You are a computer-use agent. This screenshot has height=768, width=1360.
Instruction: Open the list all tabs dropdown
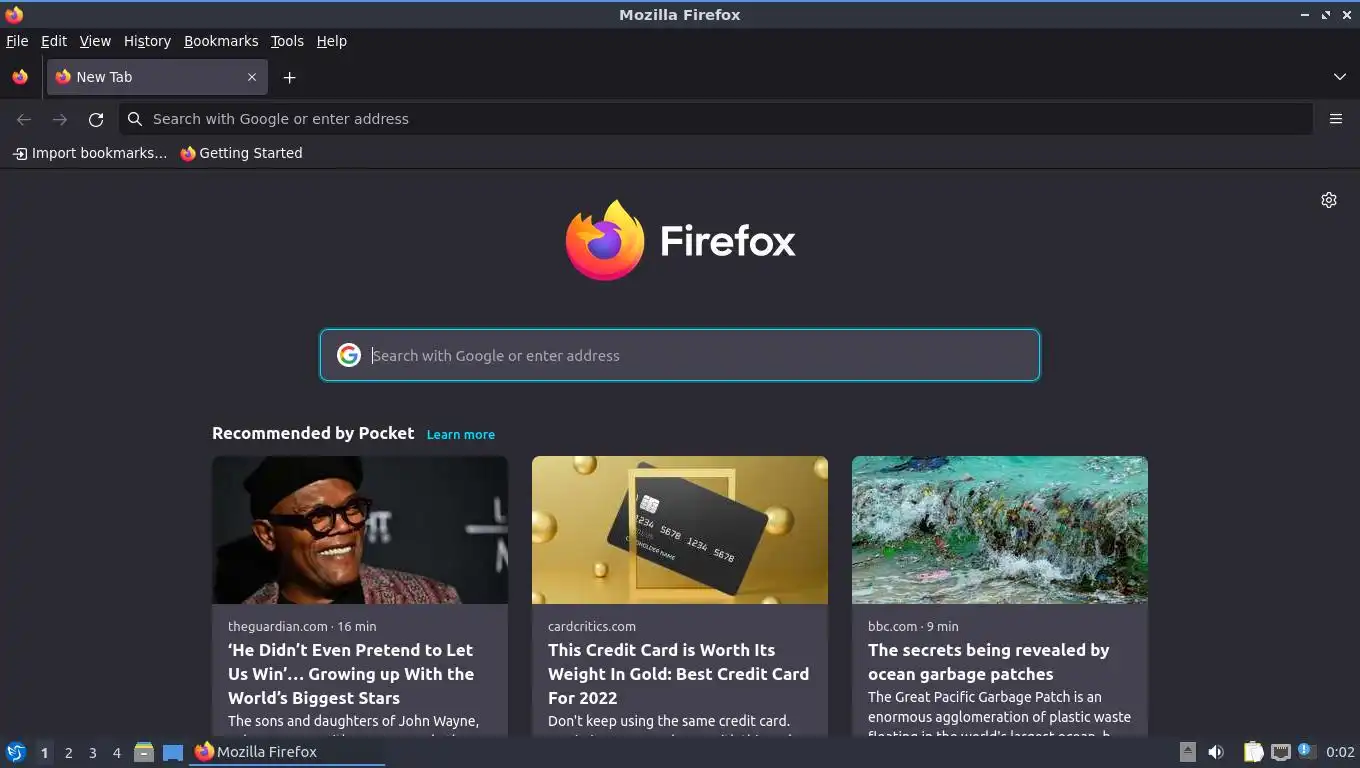(x=1340, y=77)
